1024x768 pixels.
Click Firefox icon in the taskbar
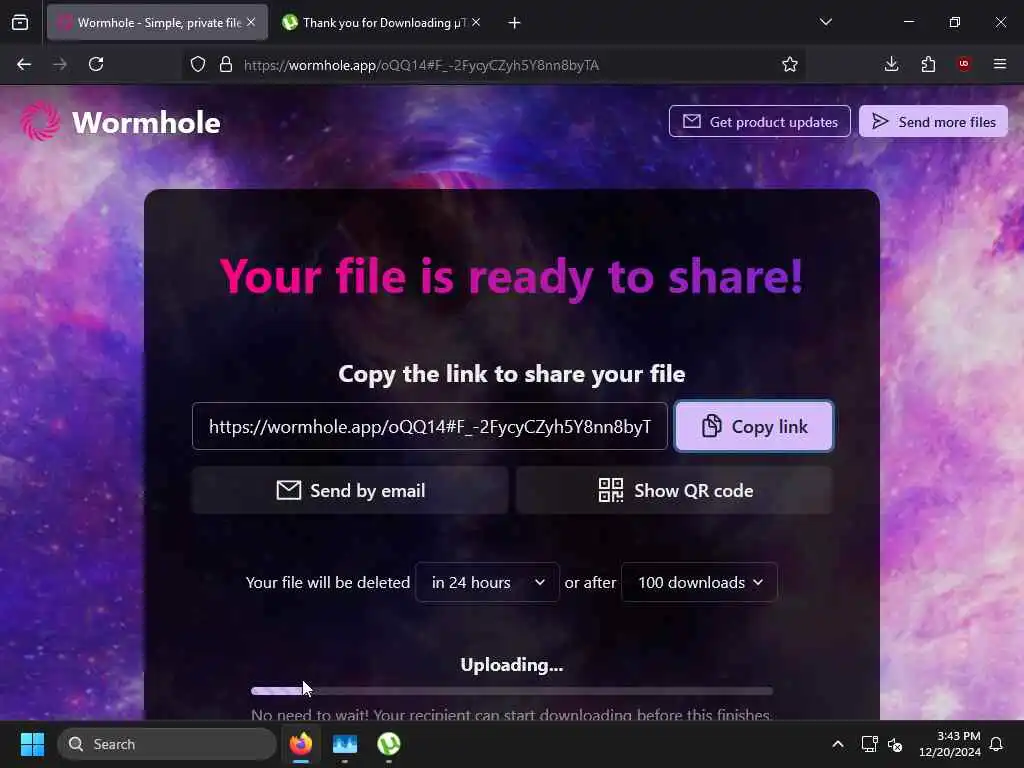pyautogui.click(x=301, y=744)
